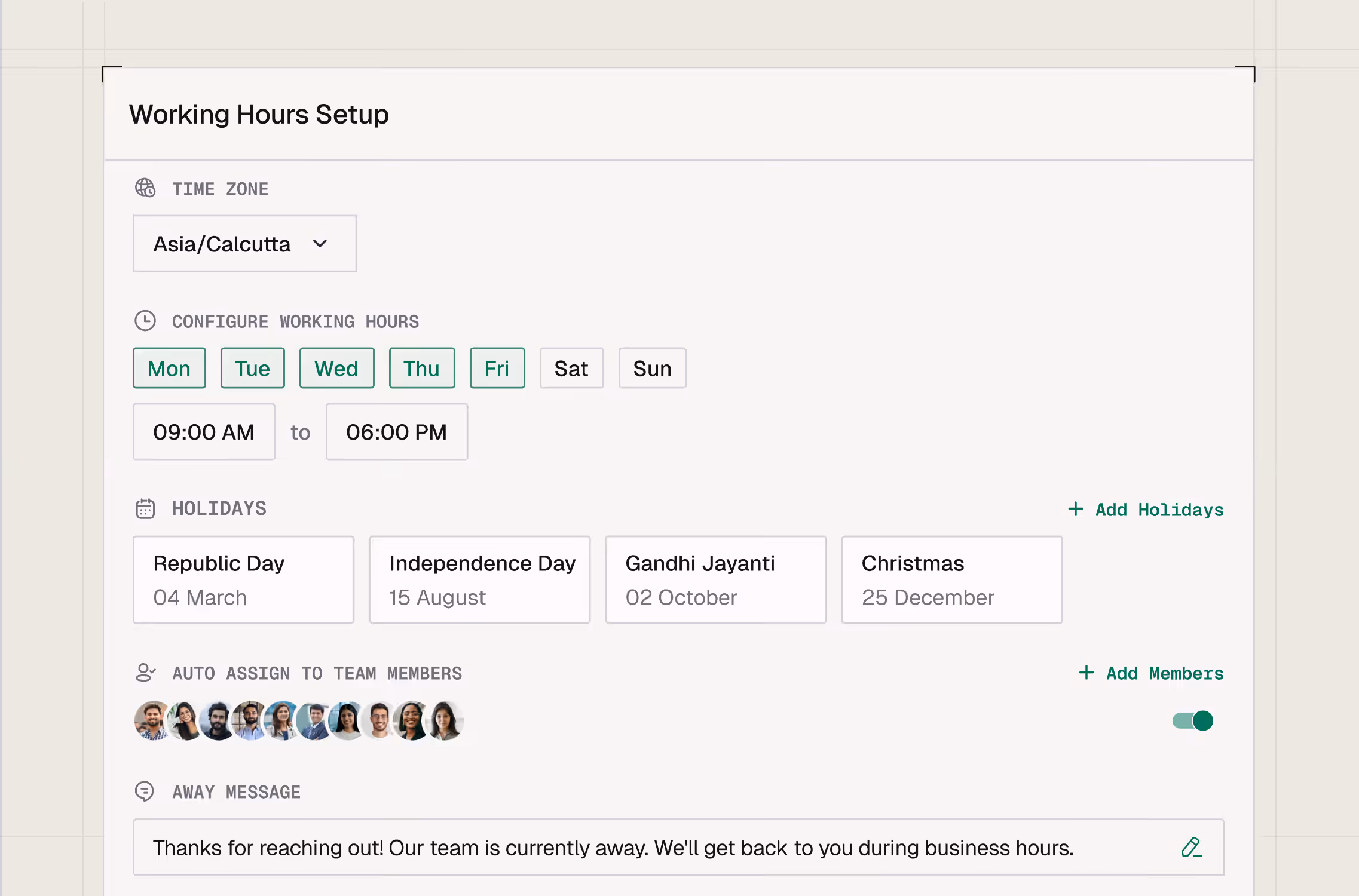Enable Sat as a working day
Viewport: 1359px width, 896px height.
click(571, 369)
